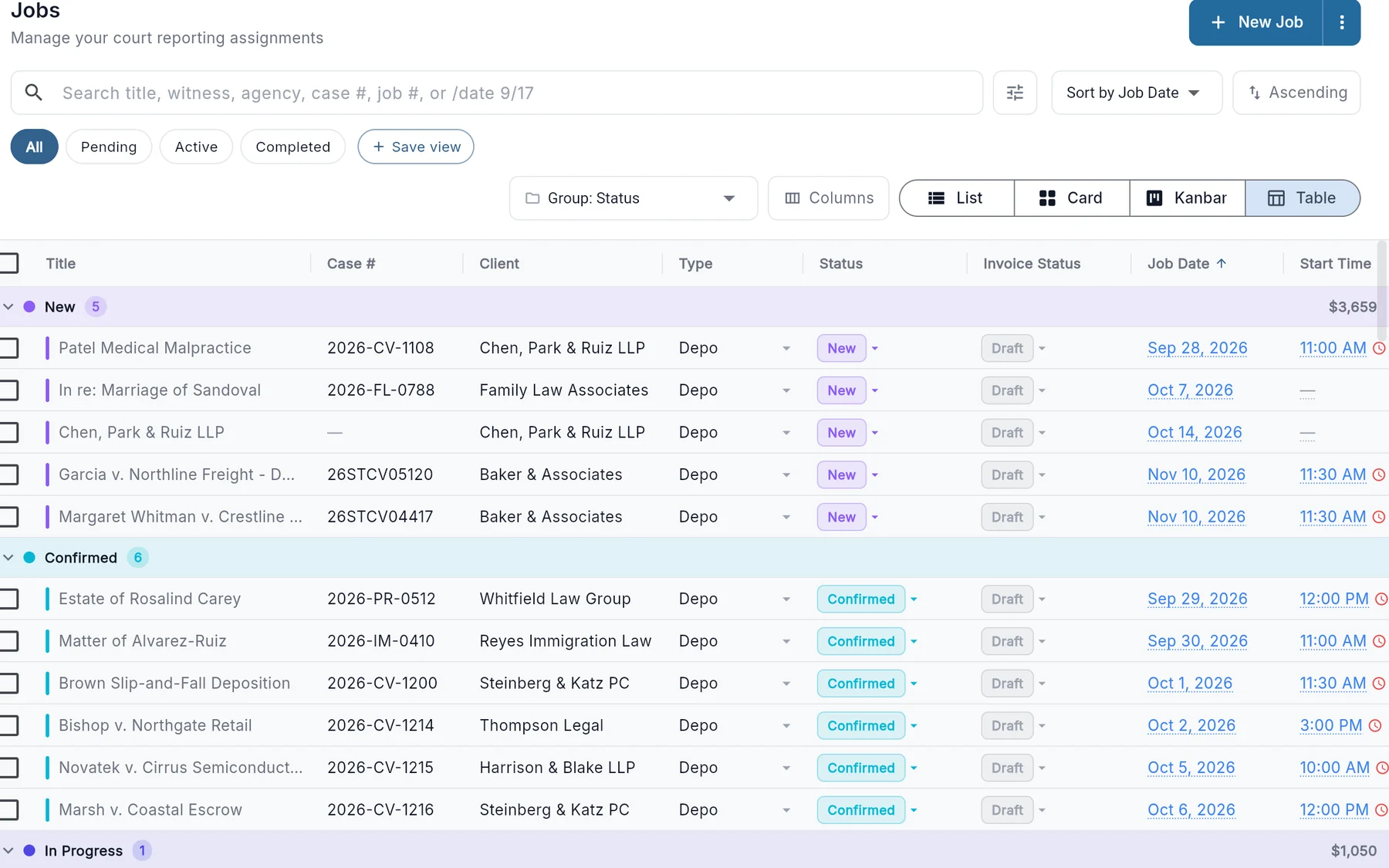Collapse the In Progress group
The image size is (1389, 868).
8,850
